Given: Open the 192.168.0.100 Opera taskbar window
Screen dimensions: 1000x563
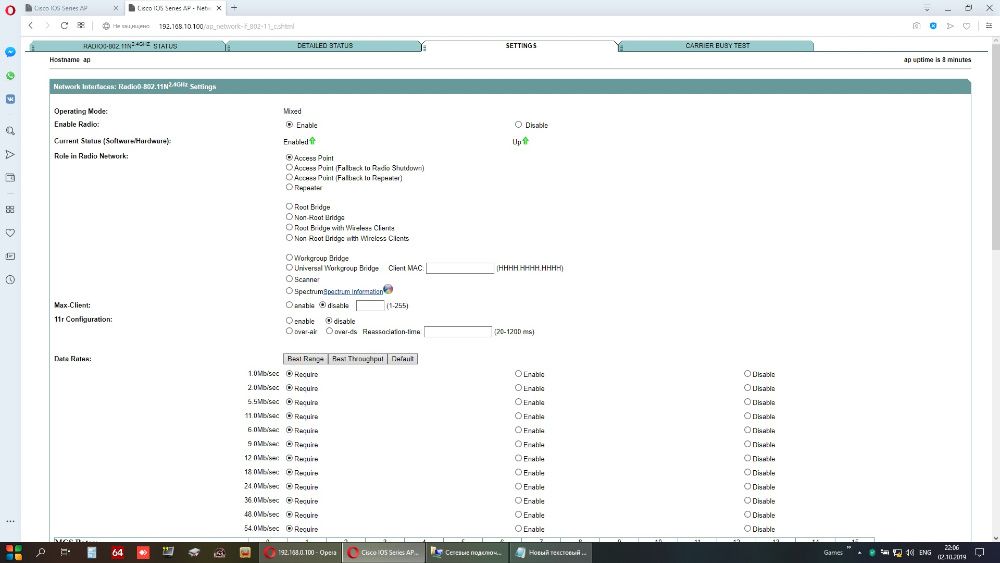Looking at the screenshot, I should click(302, 552).
